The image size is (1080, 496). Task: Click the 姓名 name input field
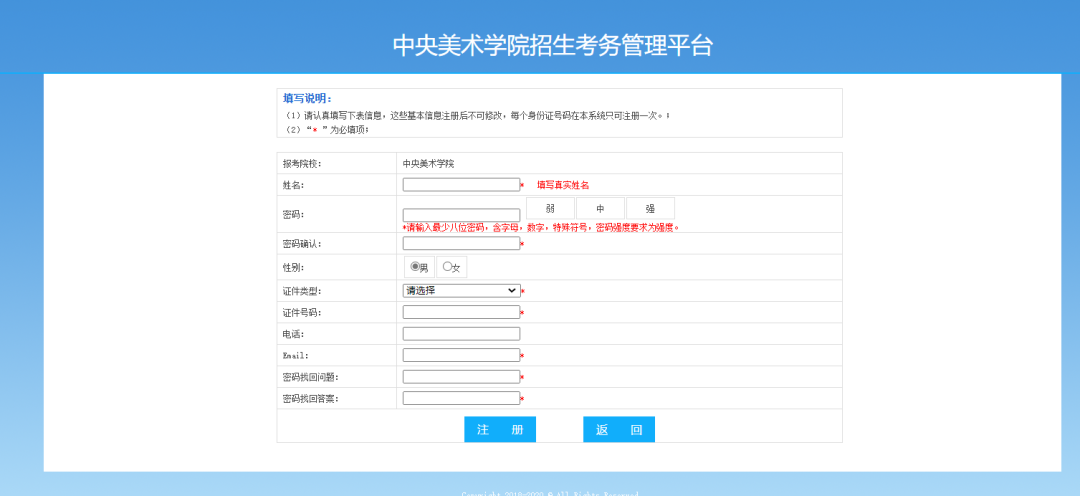click(x=461, y=185)
